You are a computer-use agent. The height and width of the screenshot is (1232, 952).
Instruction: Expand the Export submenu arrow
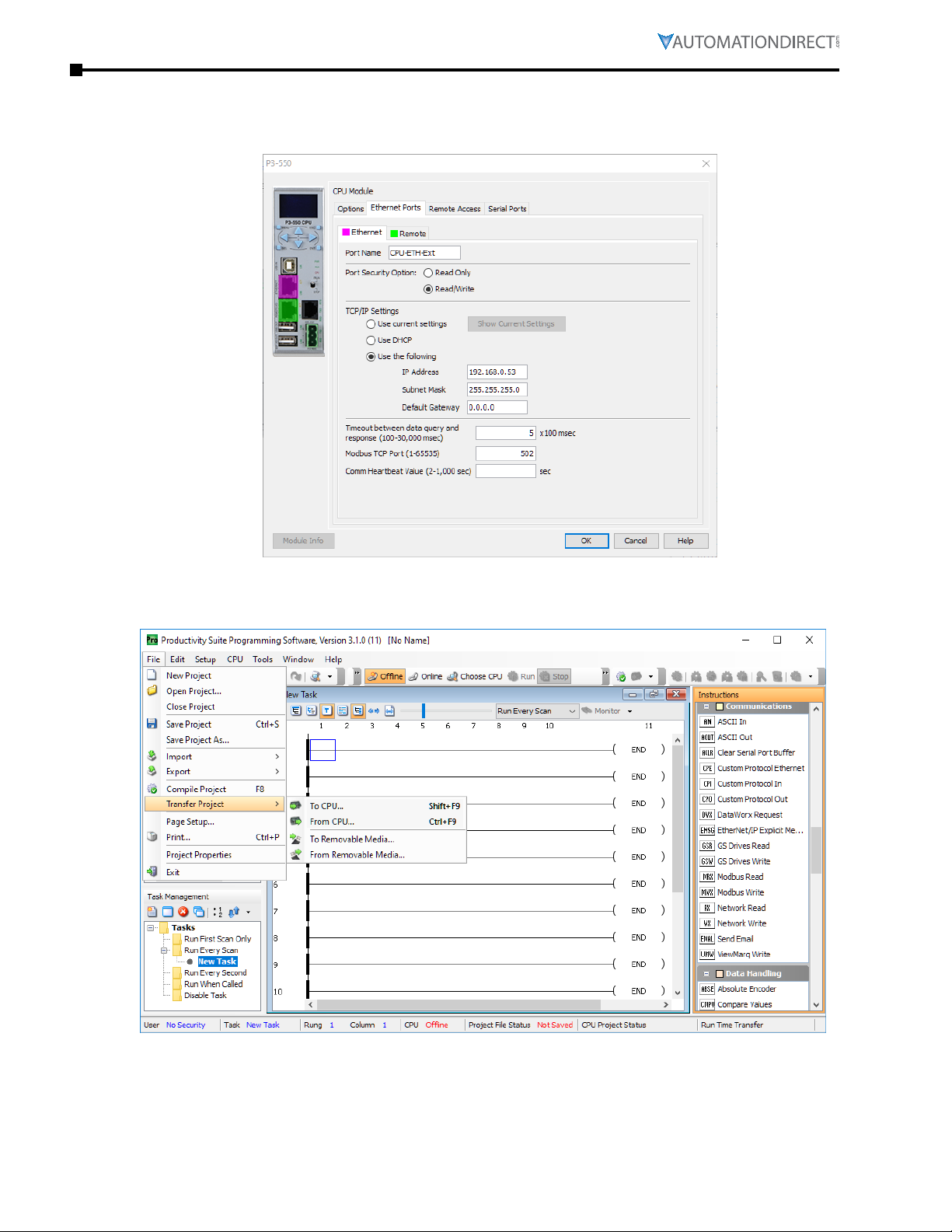[x=277, y=771]
